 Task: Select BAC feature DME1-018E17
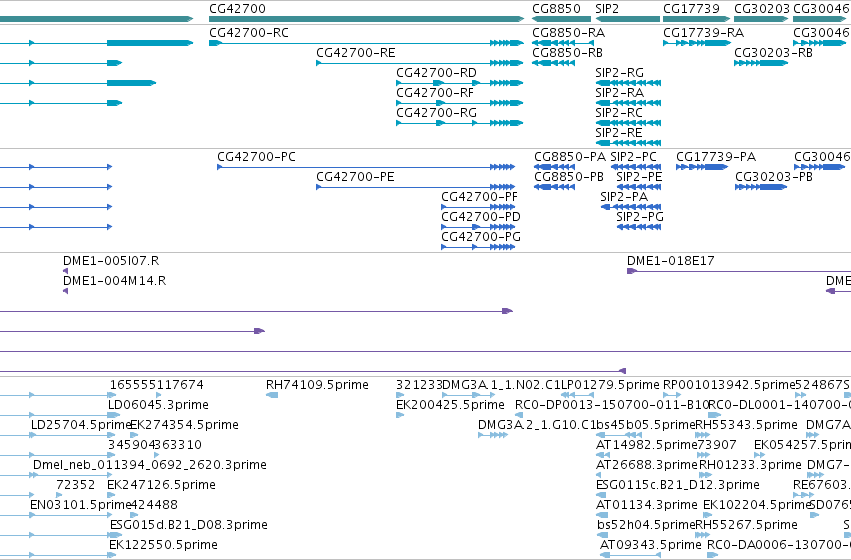click(x=739, y=271)
